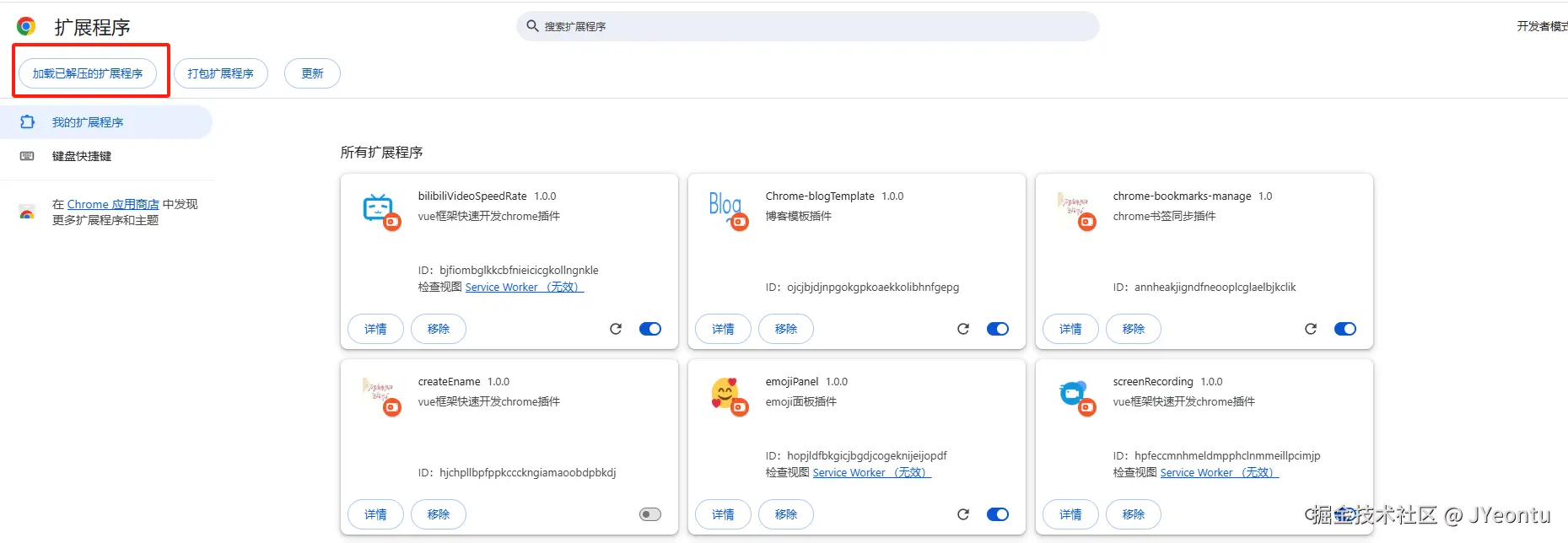Screen dimensions: 1568x543
Task: Focus the 搜索扩展程序 search field
Action: (808, 26)
